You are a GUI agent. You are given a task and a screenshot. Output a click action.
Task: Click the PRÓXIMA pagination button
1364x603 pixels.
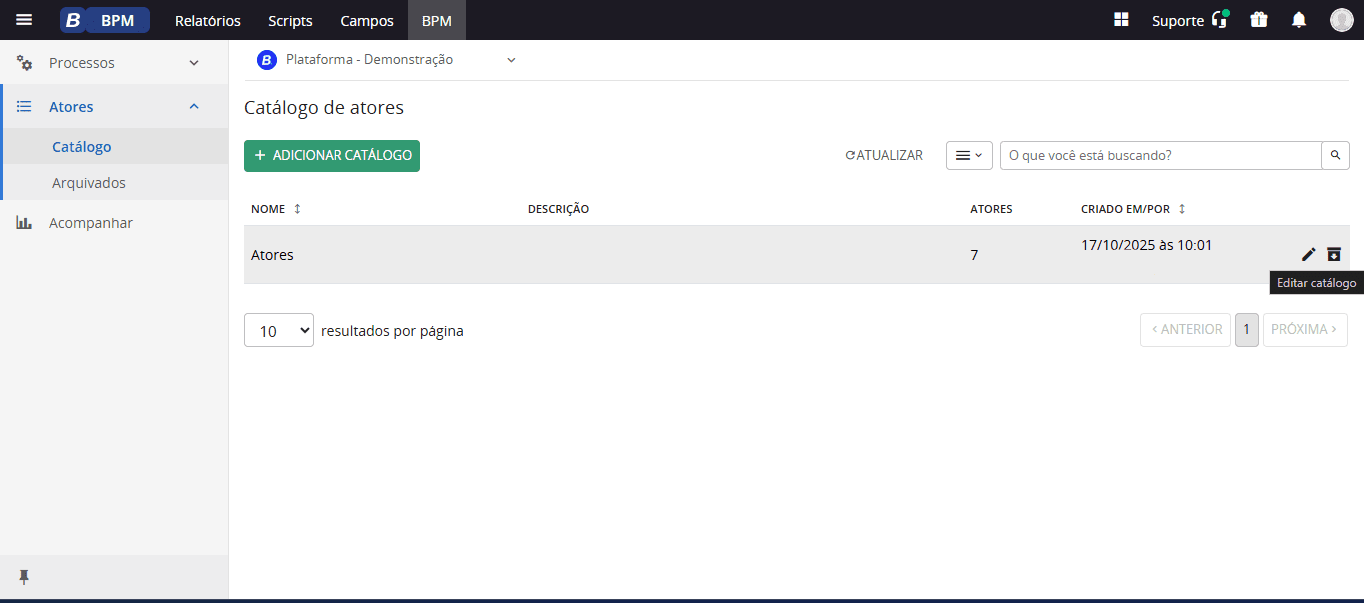(1305, 330)
